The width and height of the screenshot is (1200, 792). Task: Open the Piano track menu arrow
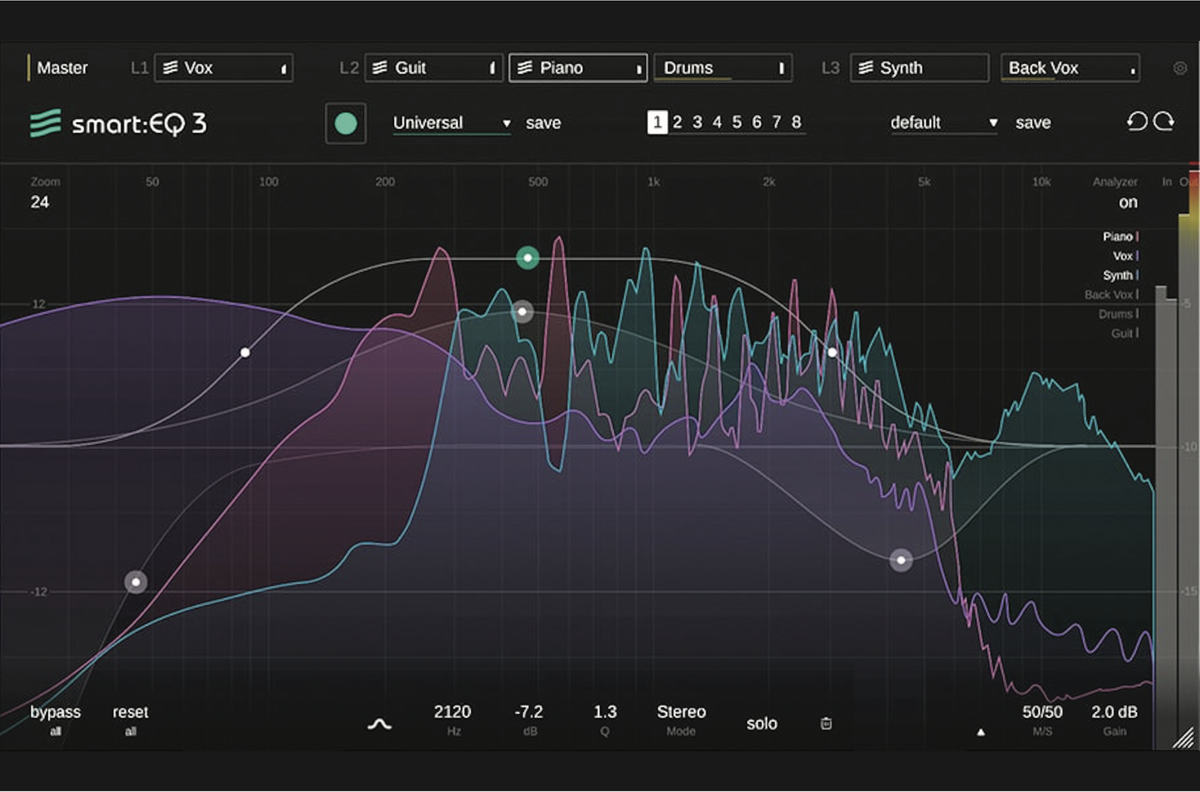(638, 69)
